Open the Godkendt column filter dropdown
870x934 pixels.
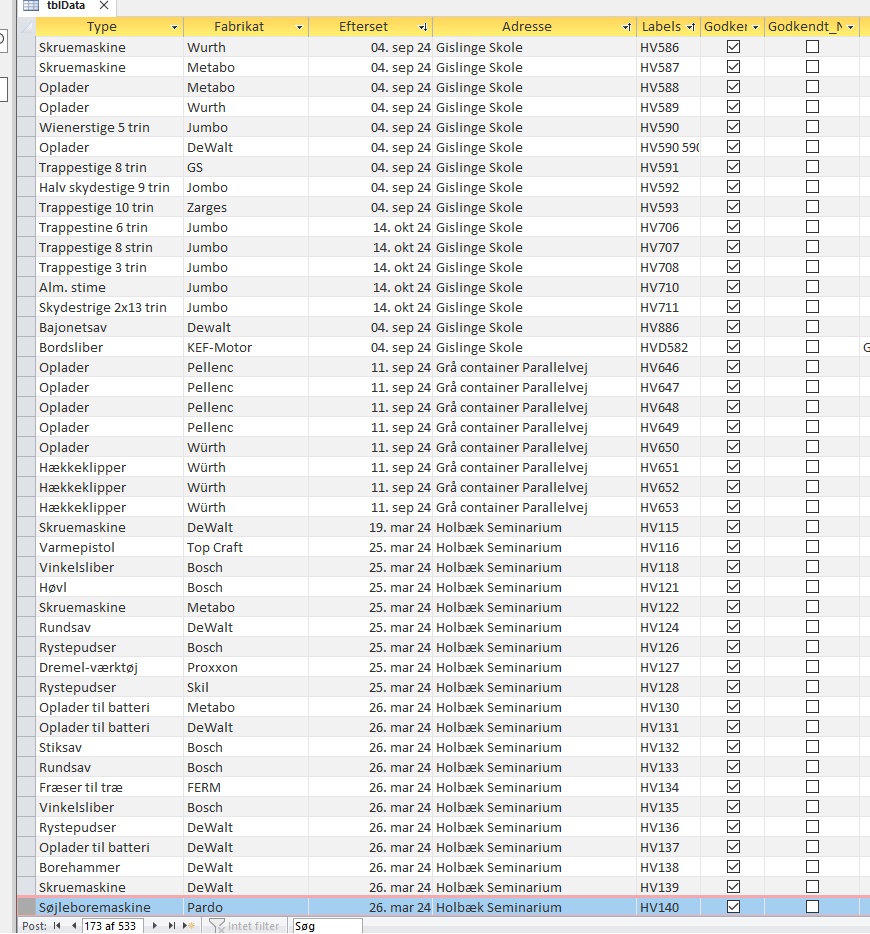click(x=755, y=27)
